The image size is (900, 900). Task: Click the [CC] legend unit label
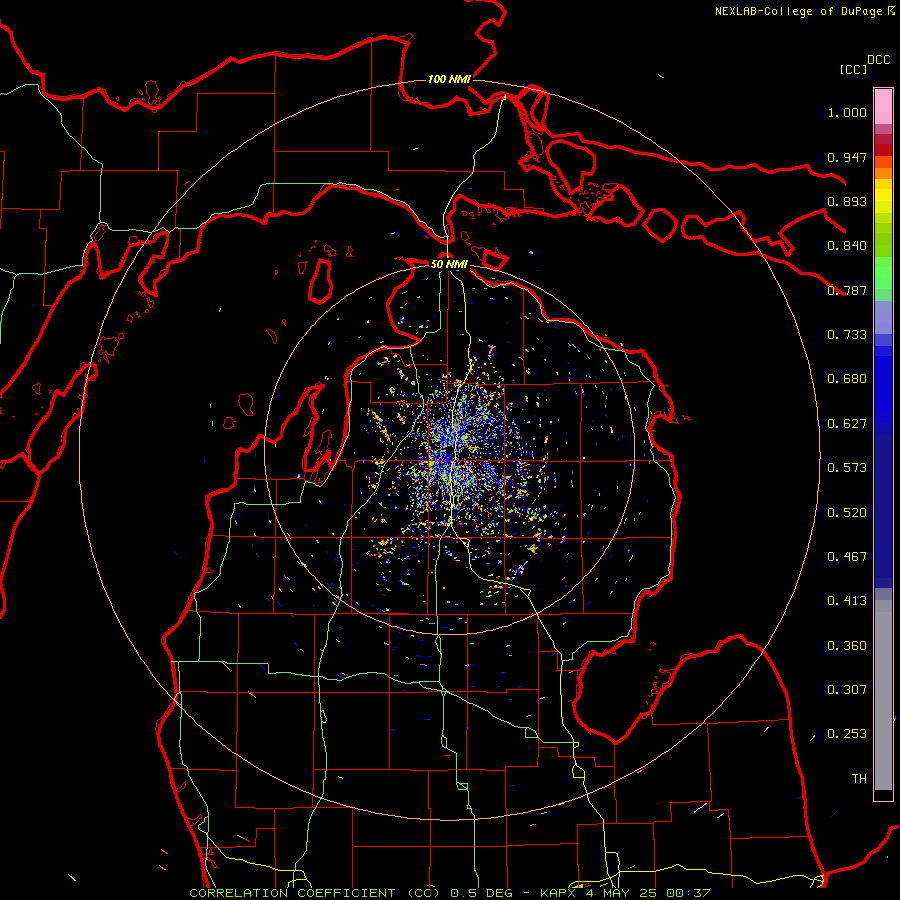tap(853, 69)
